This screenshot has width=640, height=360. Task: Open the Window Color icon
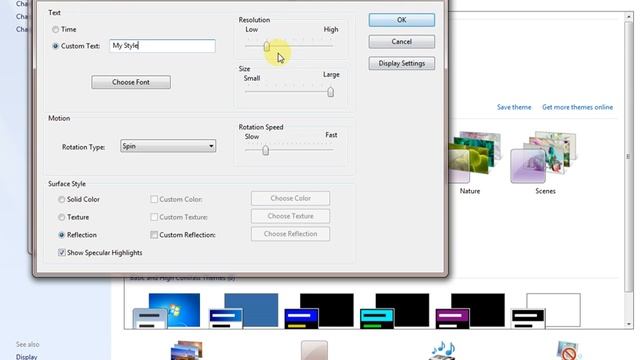coord(314,350)
